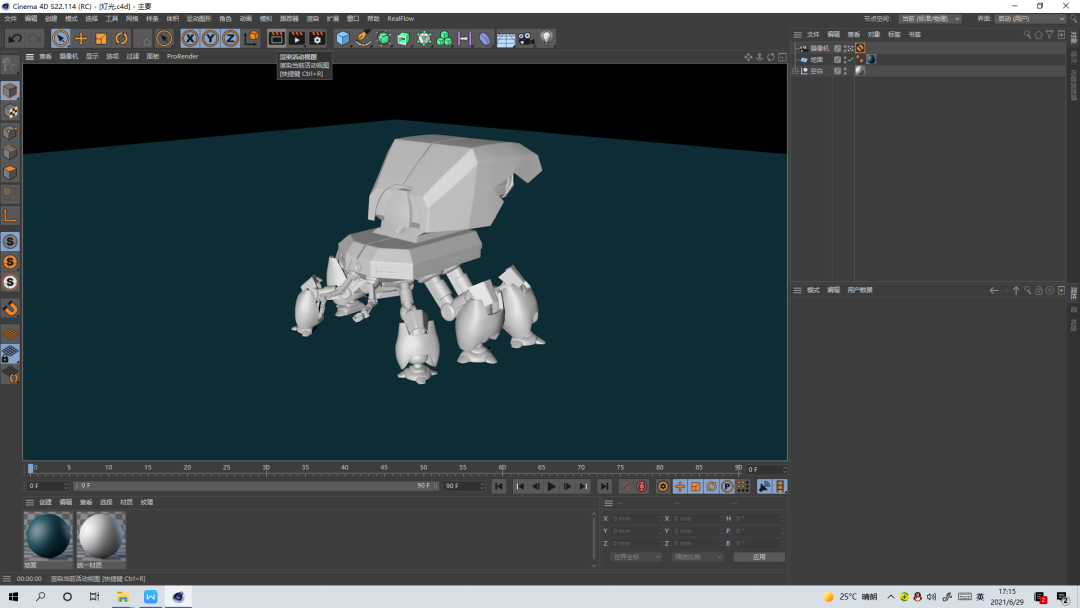The height and width of the screenshot is (608, 1080).
Task: Open the Render Settings gear clapperboard
Action: (317, 39)
